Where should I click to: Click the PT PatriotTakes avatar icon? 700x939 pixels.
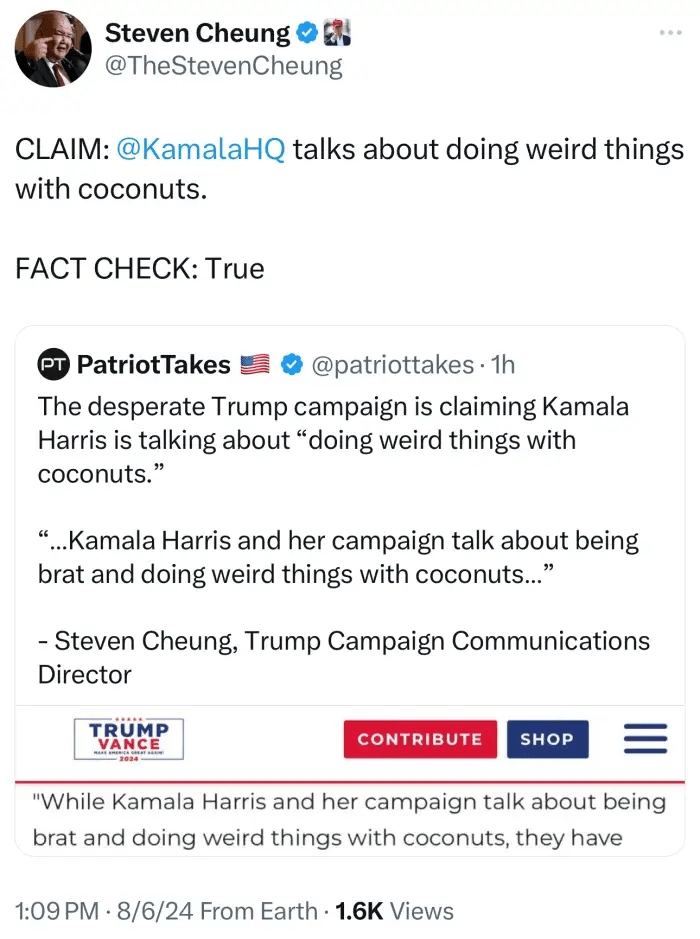pyautogui.click(x=53, y=365)
